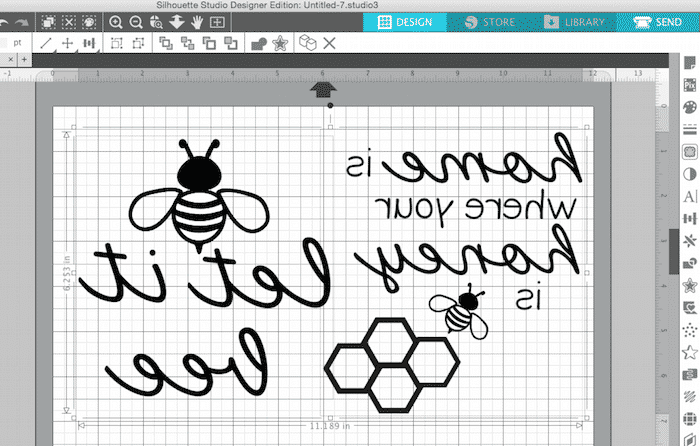
Task: Click the Group icon
Action: [x=117, y=43]
